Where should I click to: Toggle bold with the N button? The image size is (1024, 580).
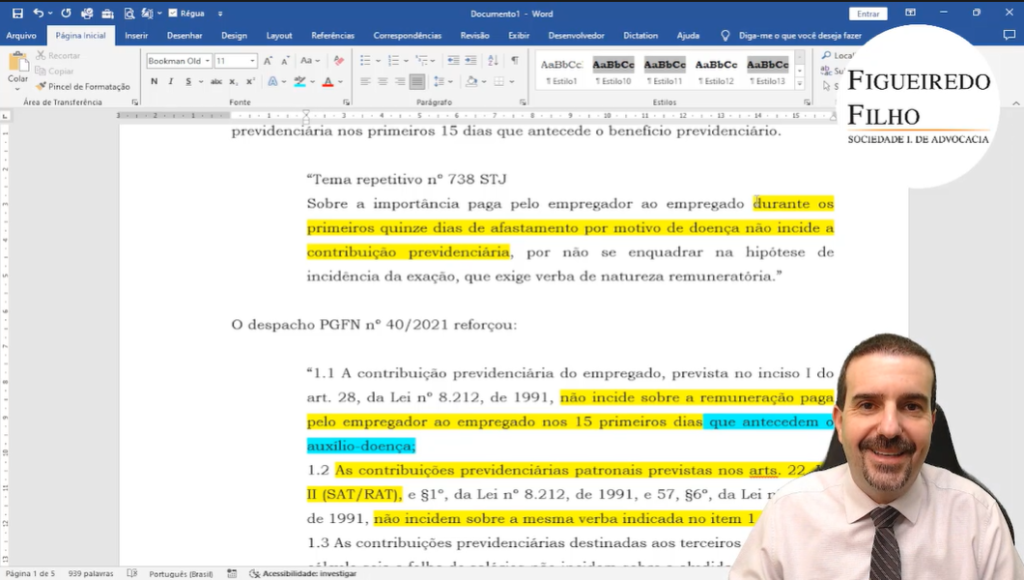click(154, 82)
